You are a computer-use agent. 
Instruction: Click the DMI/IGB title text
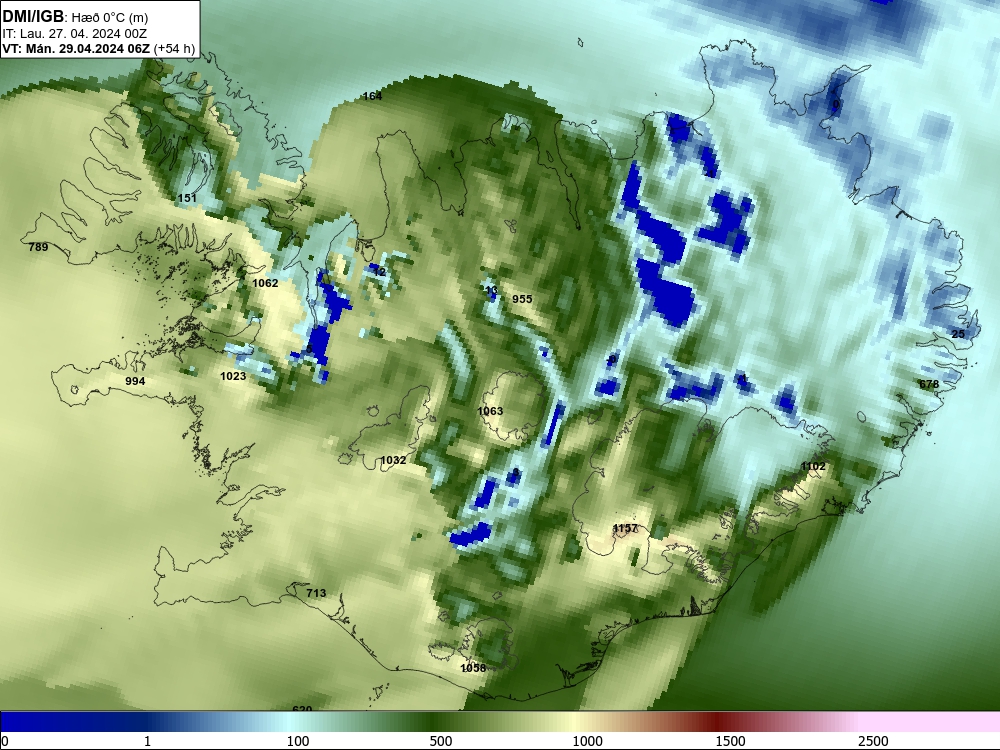[33, 16]
